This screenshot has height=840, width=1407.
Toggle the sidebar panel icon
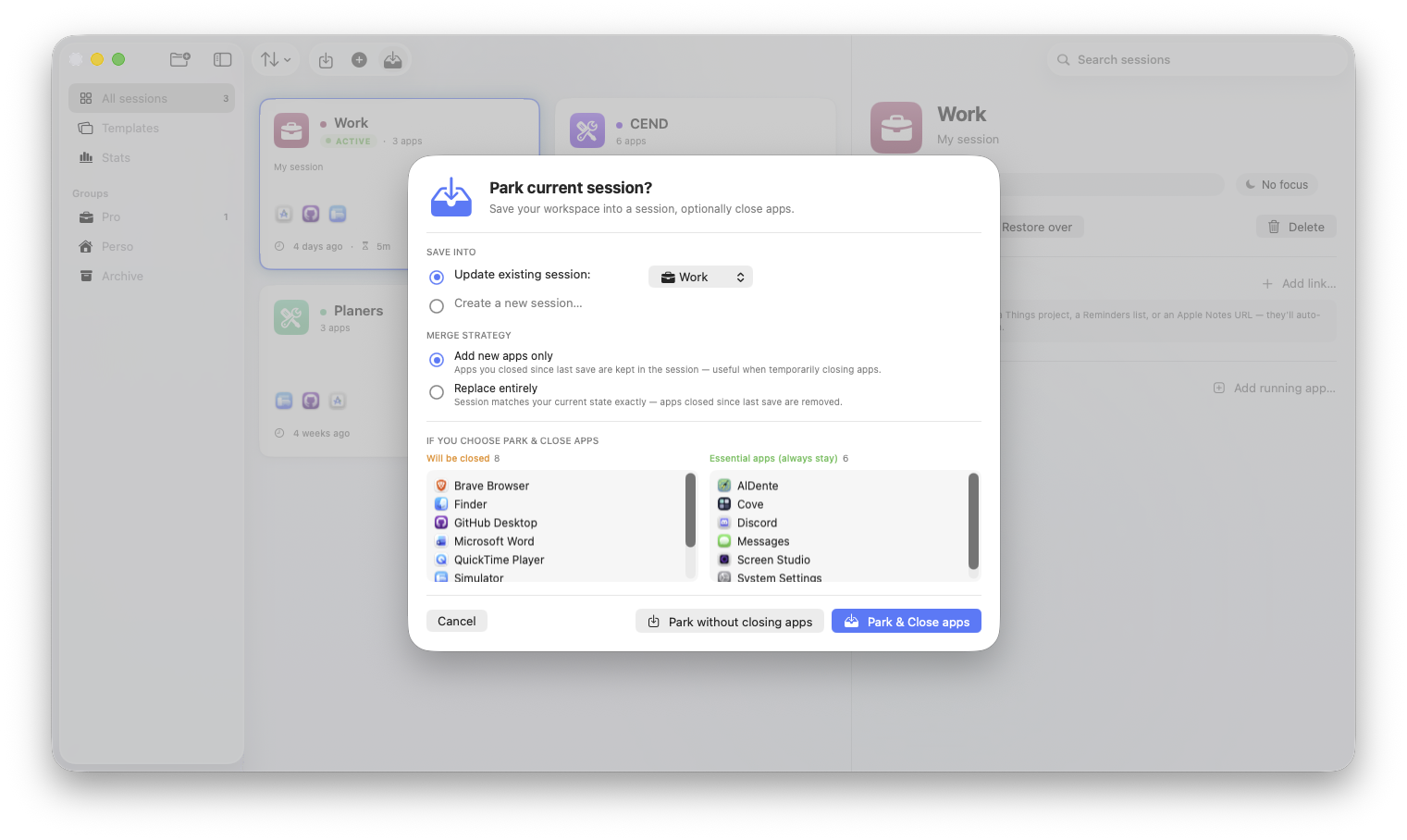[222, 59]
